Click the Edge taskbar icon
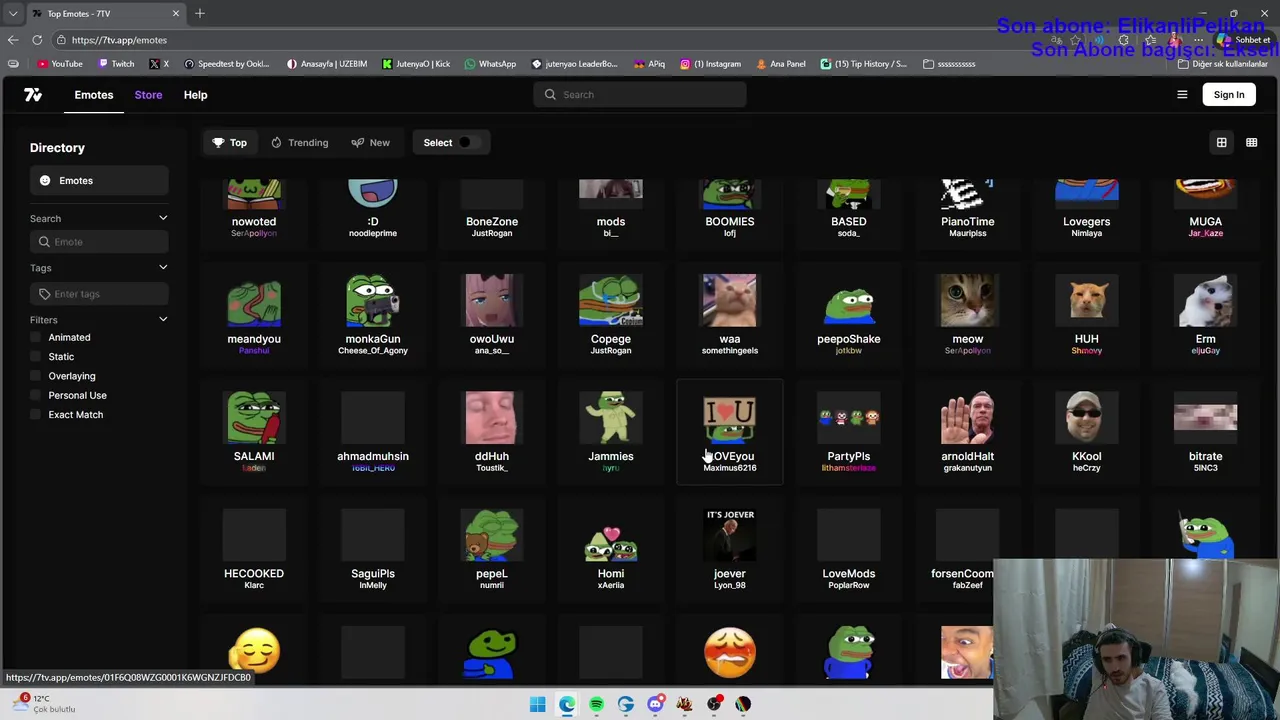This screenshot has height=720, width=1280. [567, 704]
